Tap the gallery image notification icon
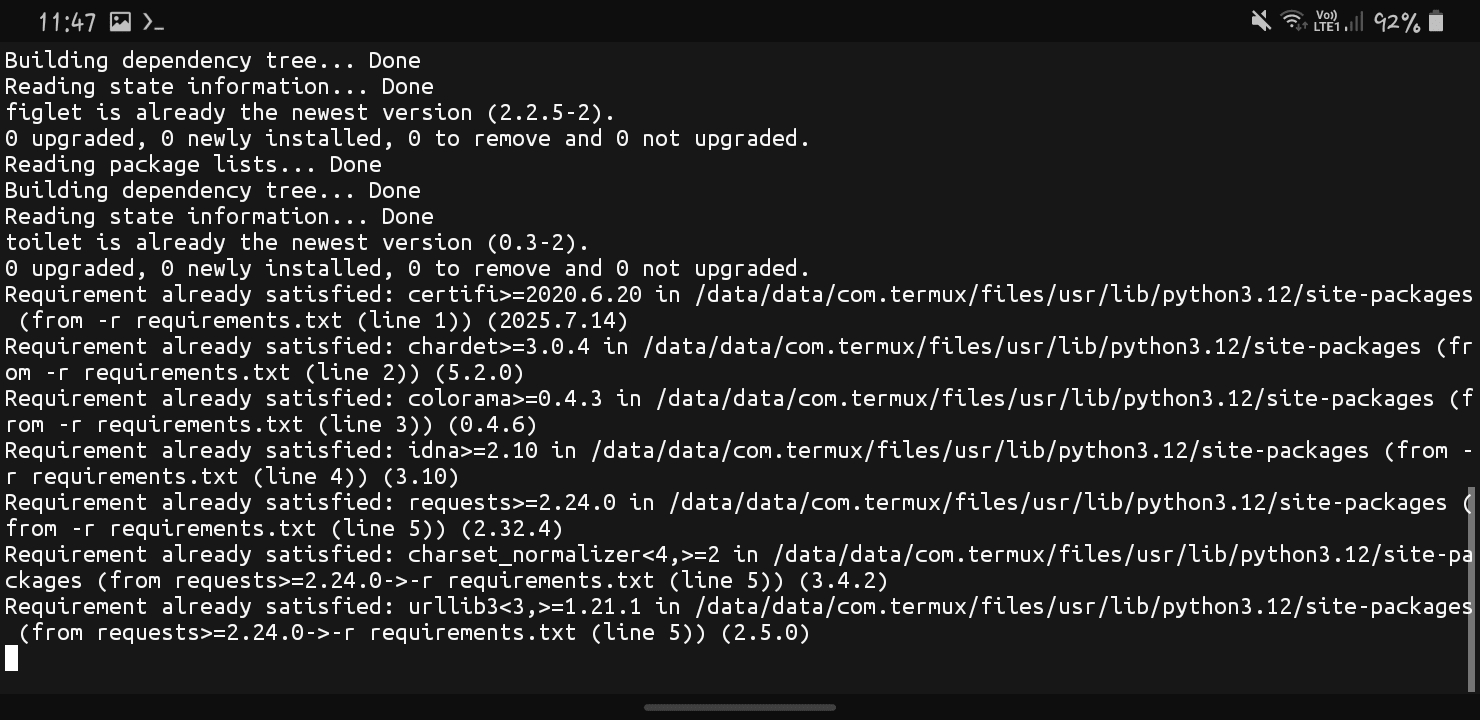This screenshot has height=720, width=1480. tap(120, 21)
